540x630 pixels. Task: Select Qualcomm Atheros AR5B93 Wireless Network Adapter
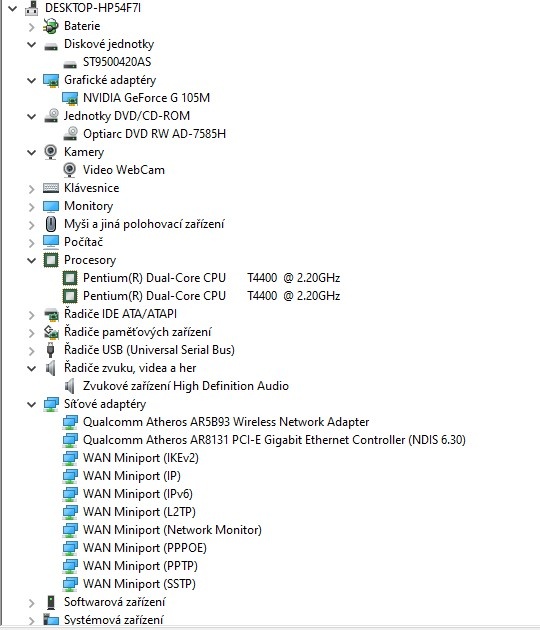click(226, 422)
